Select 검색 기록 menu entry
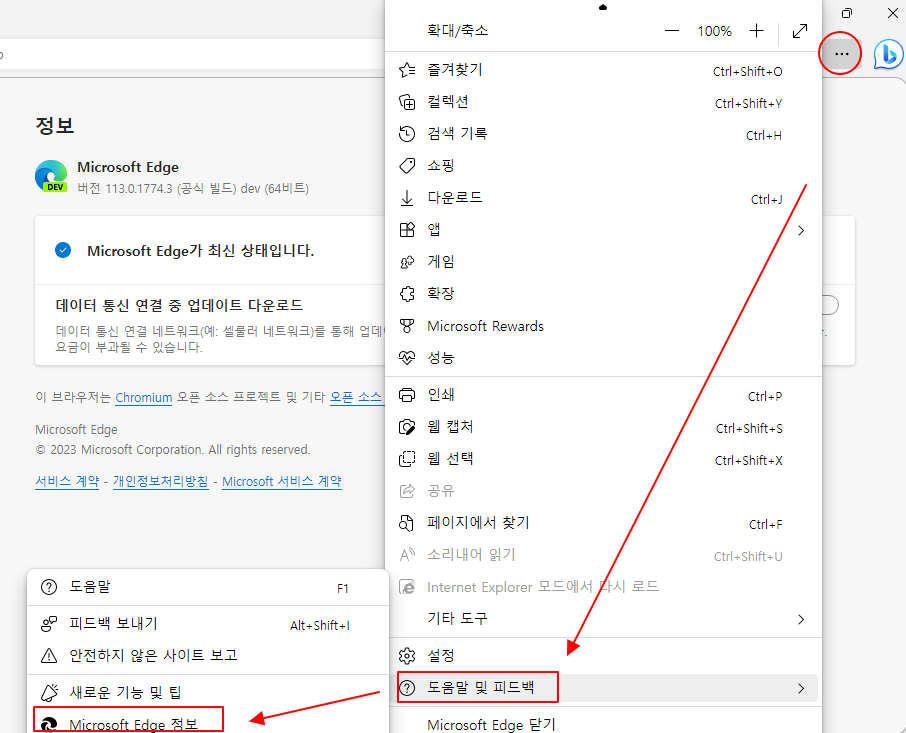The width and height of the screenshot is (906, 733). coord(603,134)
